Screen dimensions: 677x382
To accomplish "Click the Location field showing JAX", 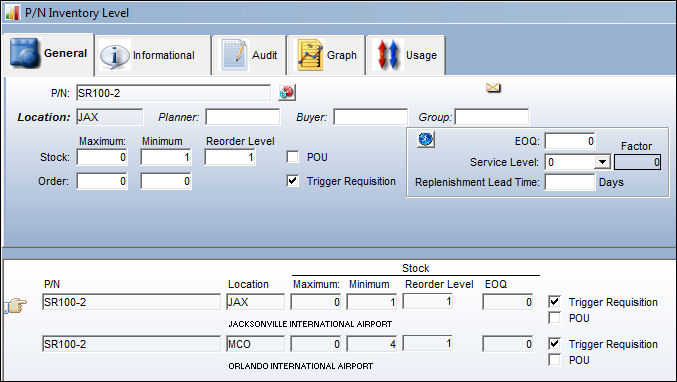I will (x=110, y=117).
